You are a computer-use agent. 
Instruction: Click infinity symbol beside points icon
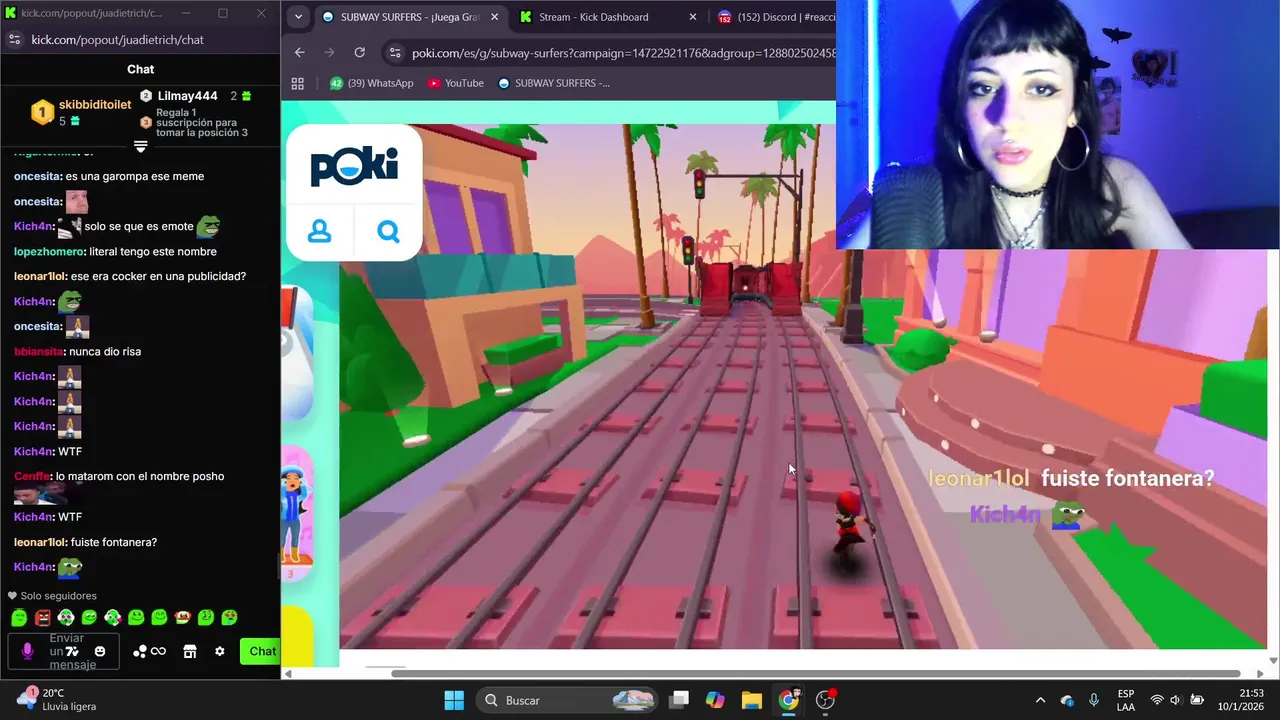tap(158, 651)
